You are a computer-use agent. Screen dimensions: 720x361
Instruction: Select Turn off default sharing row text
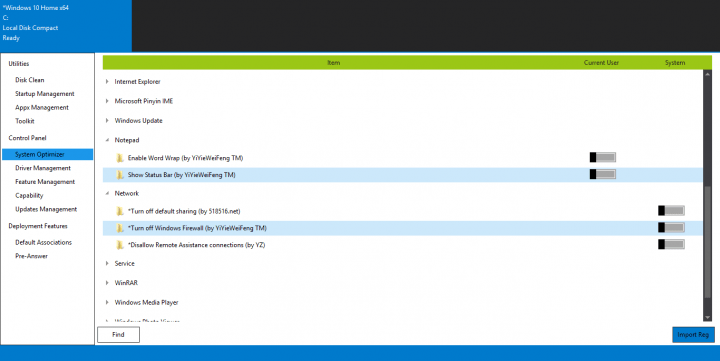click(x=184, y=211)
